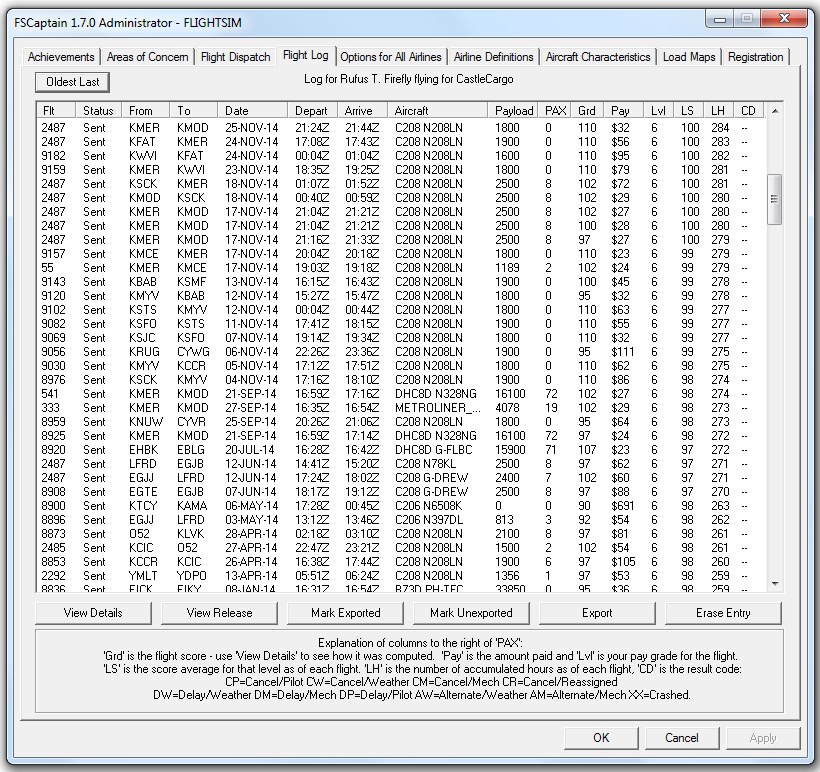Select flight 2487 dated 25-NOV-14
The height and width of the screenshot is (772, 820).
401,128
